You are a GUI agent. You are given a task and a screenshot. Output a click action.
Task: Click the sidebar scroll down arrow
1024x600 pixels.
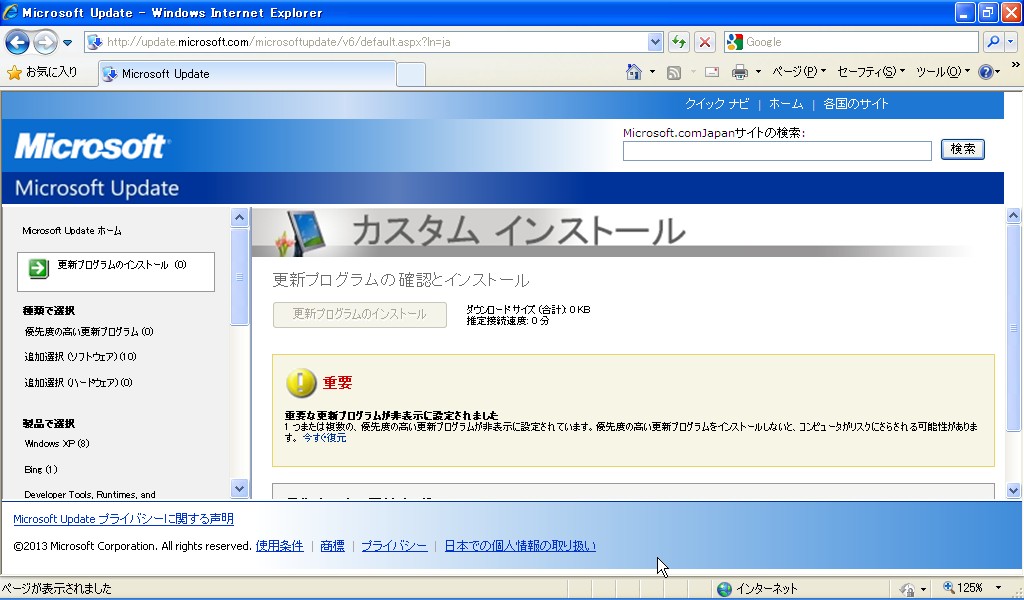point(239,488)
